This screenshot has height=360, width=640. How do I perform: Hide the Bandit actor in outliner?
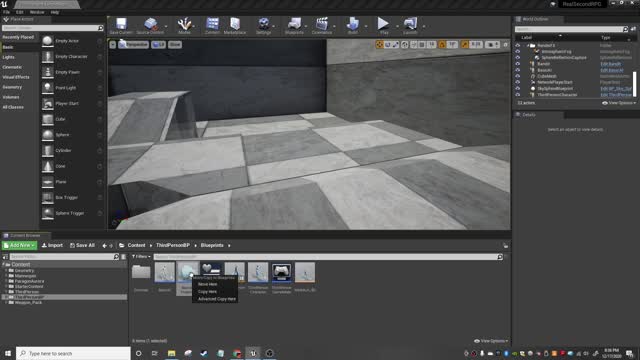point(518,64)
